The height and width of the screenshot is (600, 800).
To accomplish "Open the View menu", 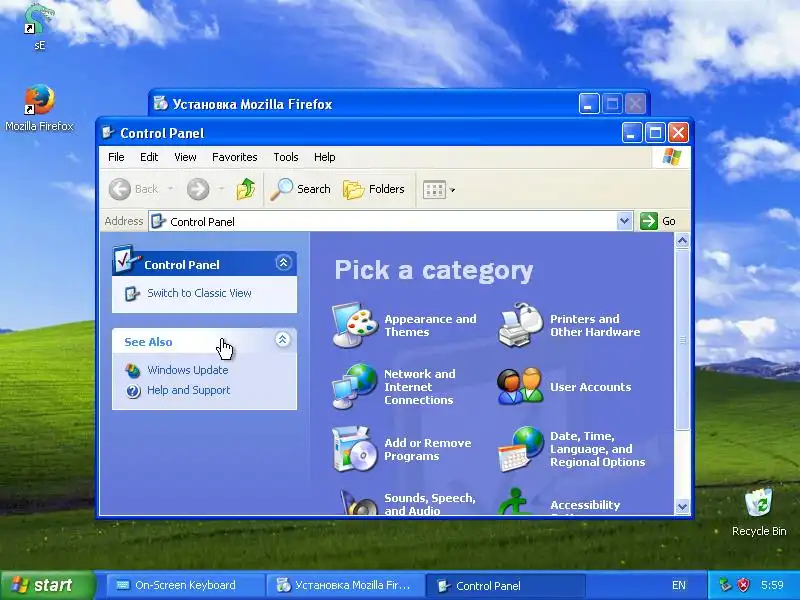I will click(x=185, y=157).
